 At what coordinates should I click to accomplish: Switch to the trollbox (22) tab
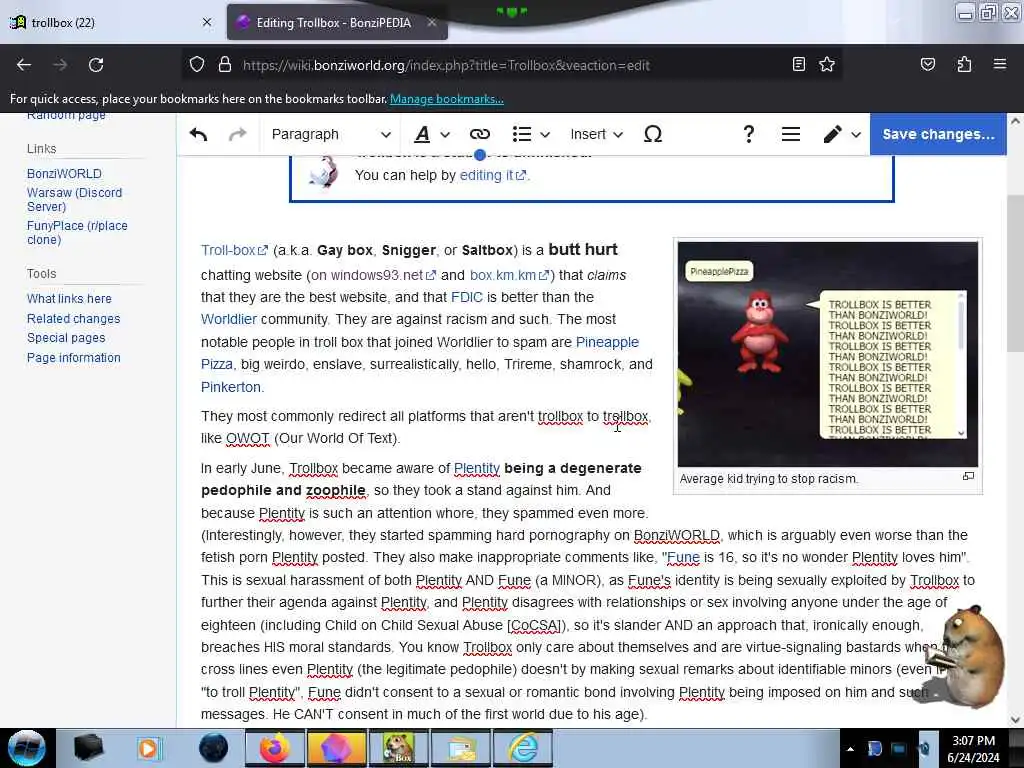point(111,22)
